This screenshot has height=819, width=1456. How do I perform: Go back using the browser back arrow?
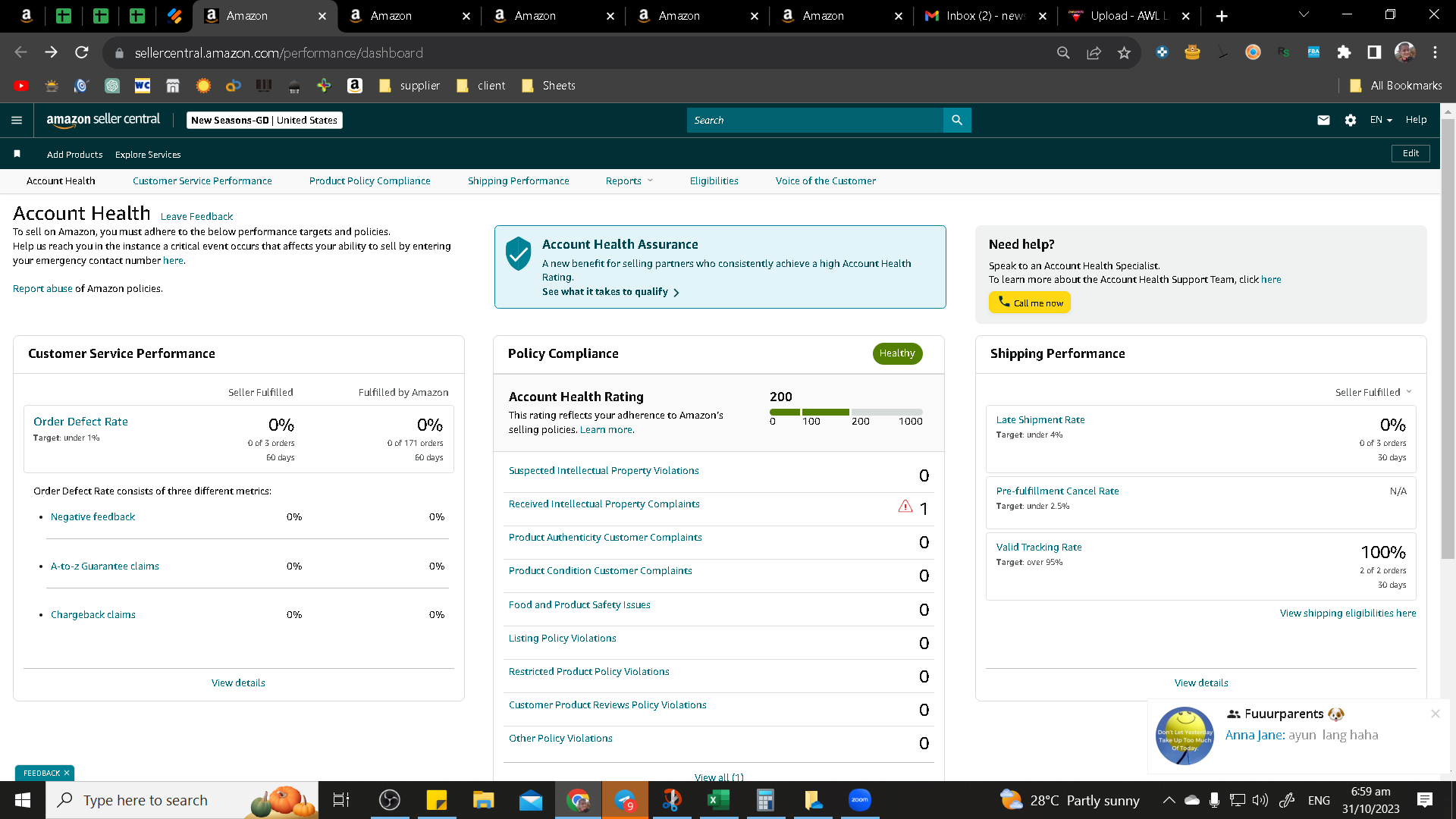click(x=20, y=52)
